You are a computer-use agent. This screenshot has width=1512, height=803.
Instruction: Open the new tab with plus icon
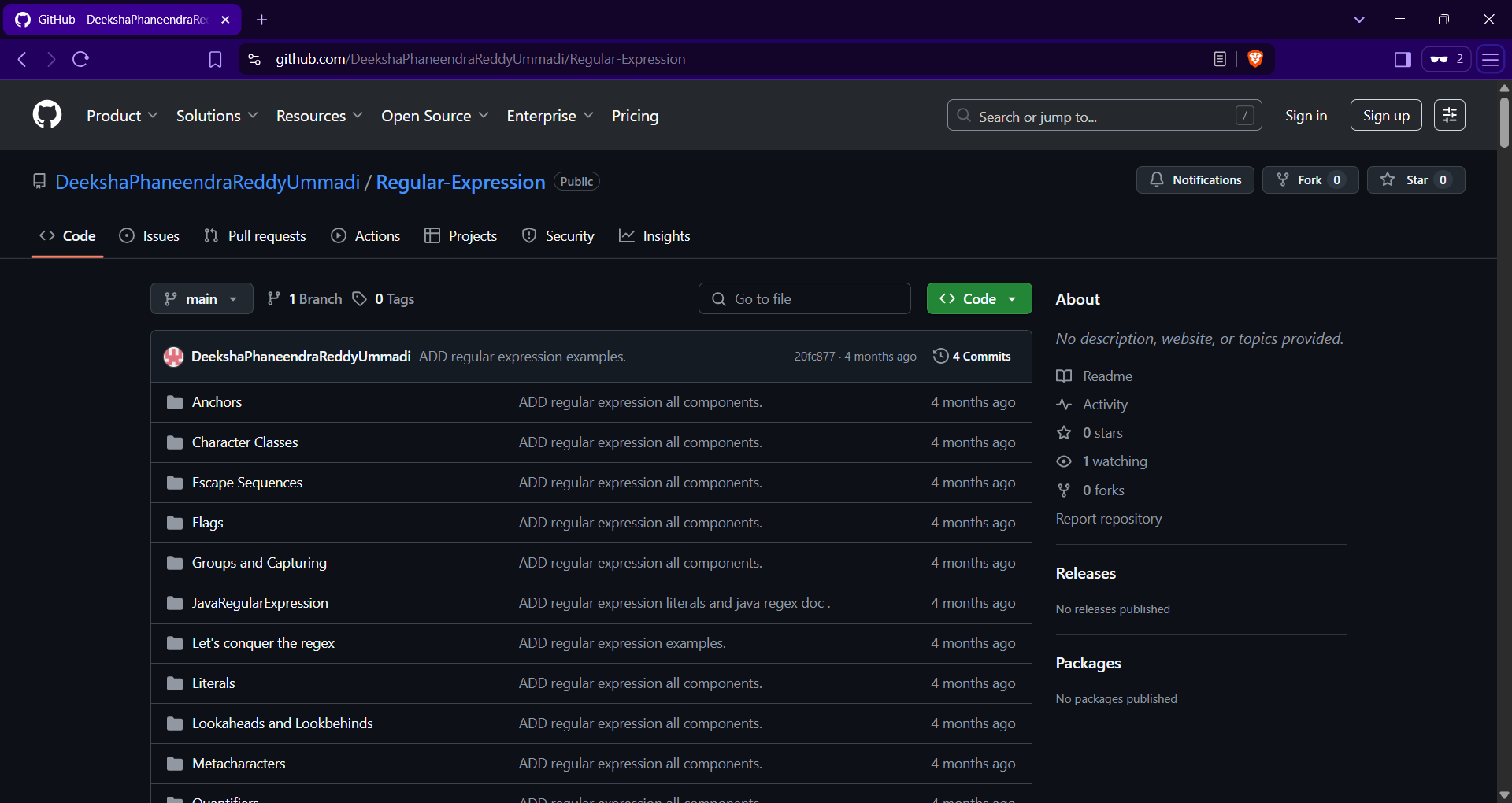click(x=262, y=20)
